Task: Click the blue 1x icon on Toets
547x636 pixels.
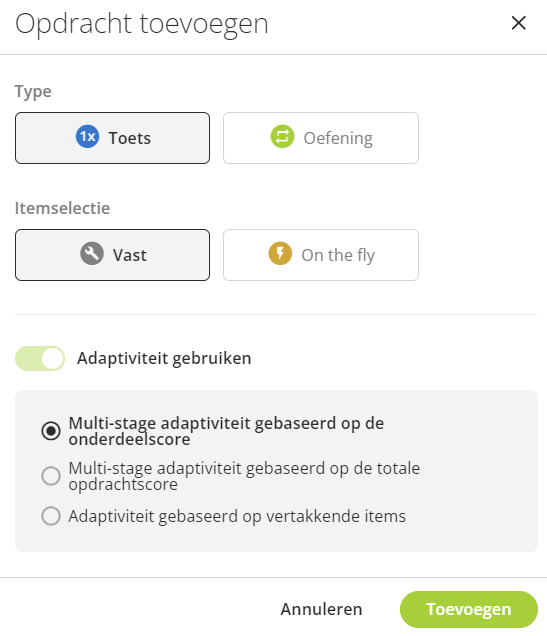Action: tap(87, 136)
